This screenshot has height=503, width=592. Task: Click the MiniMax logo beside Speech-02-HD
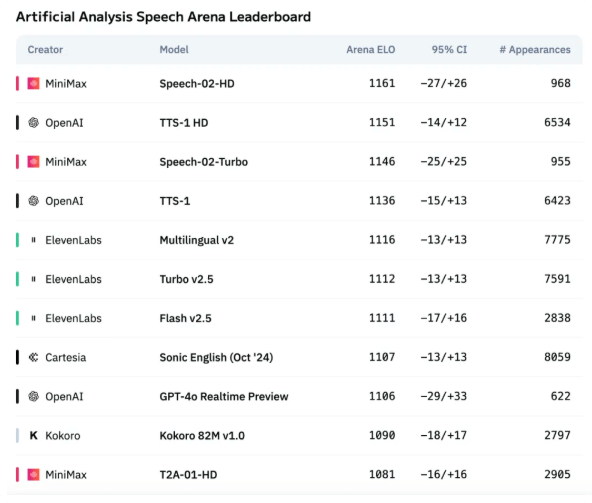coord(33,83)
